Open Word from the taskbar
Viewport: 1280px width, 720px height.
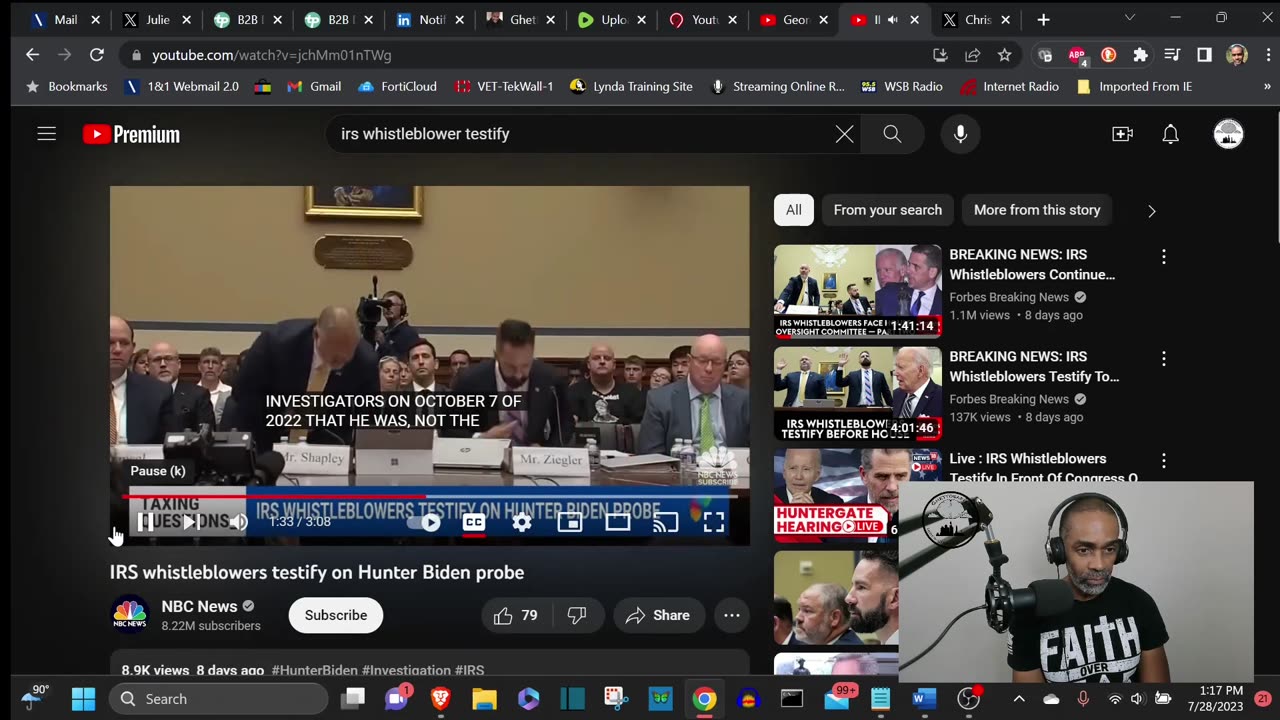coord(924,699)
